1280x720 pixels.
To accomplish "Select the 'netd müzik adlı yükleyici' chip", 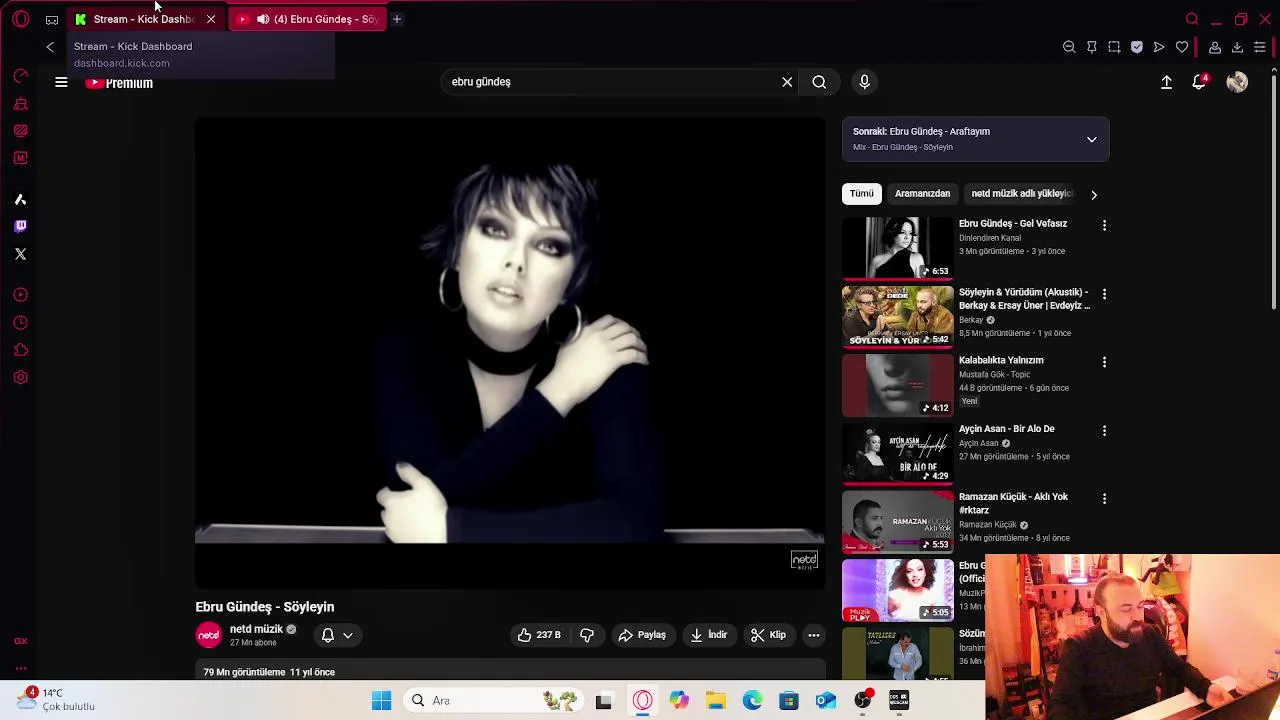I will [x=1021, y=193].
